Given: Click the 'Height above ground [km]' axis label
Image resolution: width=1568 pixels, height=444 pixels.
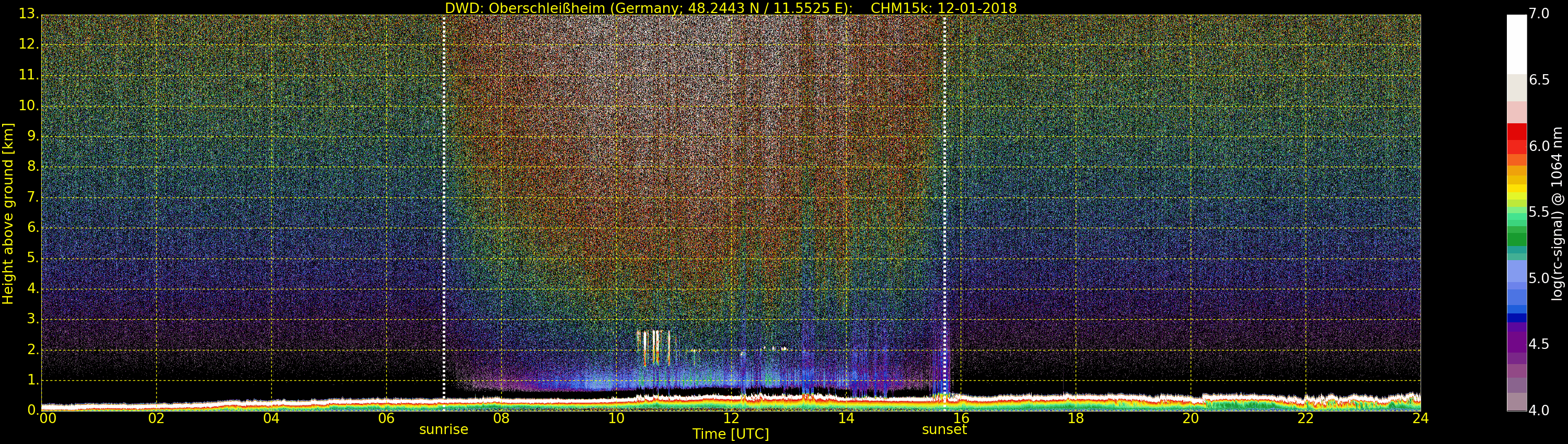Looking at the screenshot, I should tap(8, 214).
